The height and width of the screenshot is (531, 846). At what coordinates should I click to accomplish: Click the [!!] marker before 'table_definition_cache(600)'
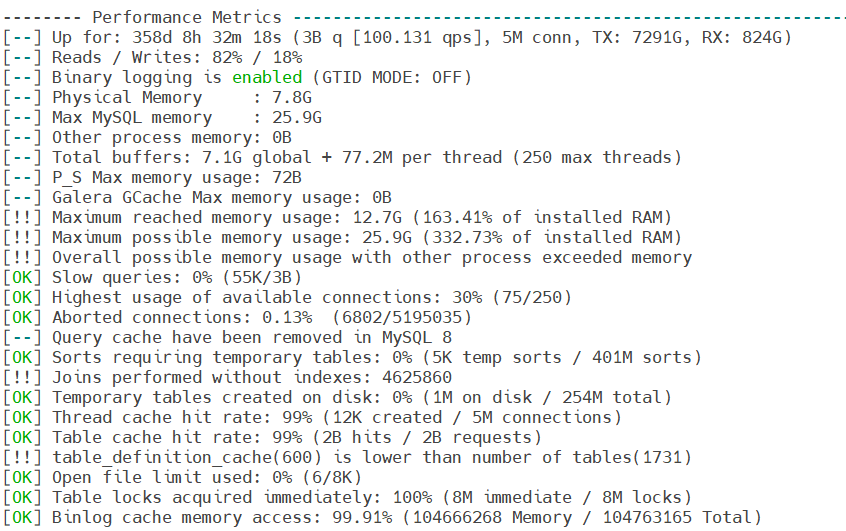(x=22, y=457)
